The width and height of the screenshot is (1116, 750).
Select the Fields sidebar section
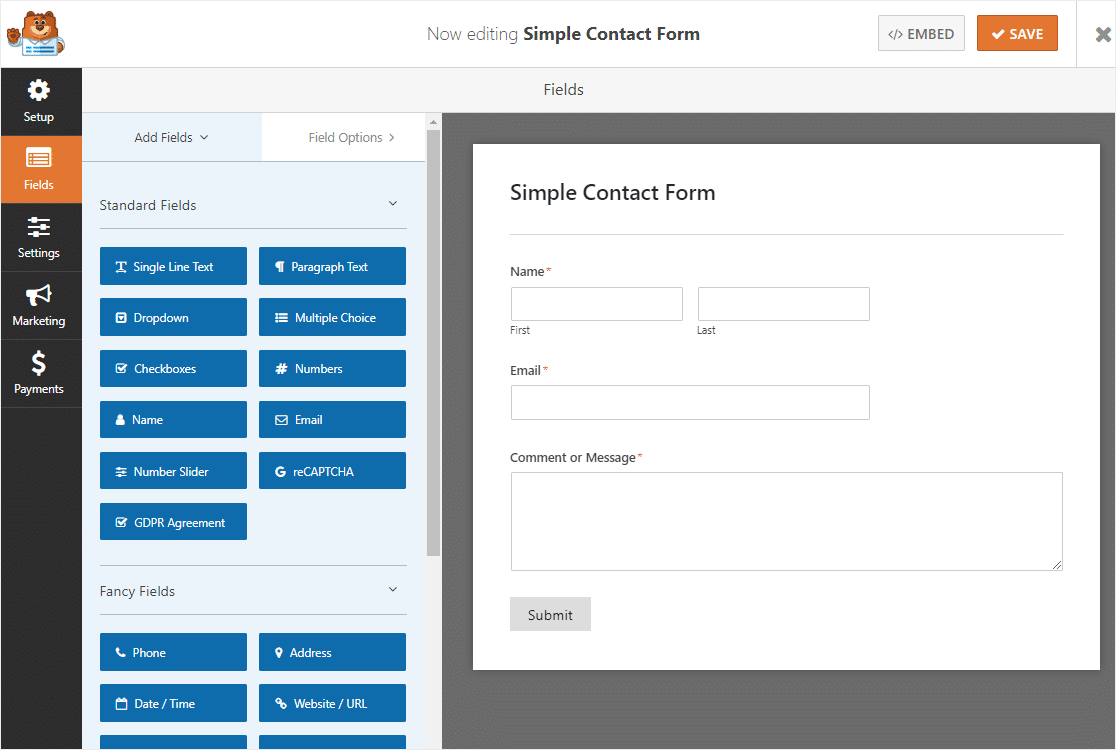click(x=41, y=169)
